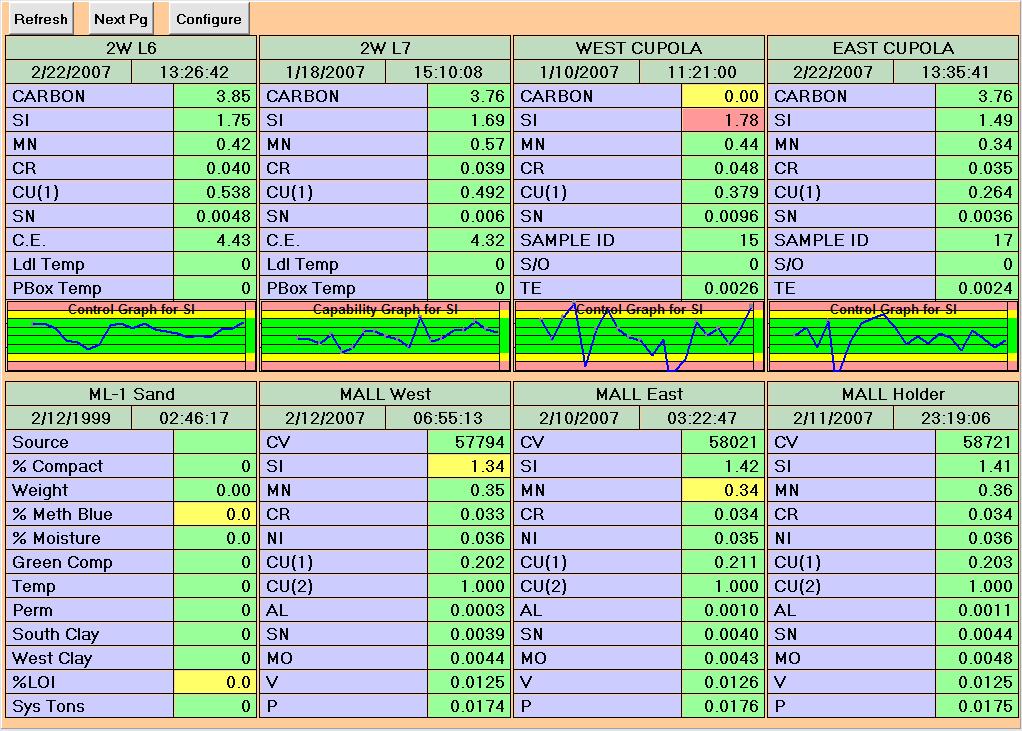Image resolution: width=1022 pixels, height=731 pixels.
Task: Click MALL West yellow SI value 1.34
Action: (x=469, y=466)
